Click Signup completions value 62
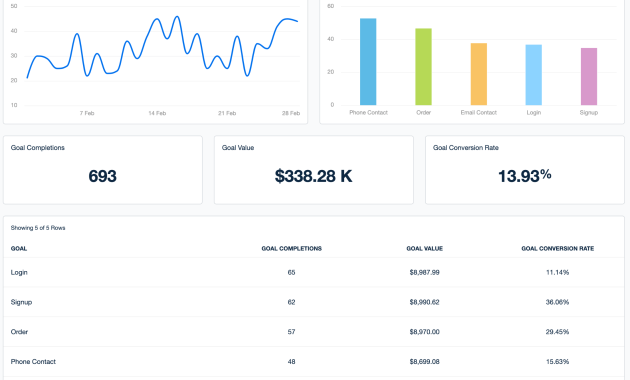The image size is (630, 380). [291, 302]
